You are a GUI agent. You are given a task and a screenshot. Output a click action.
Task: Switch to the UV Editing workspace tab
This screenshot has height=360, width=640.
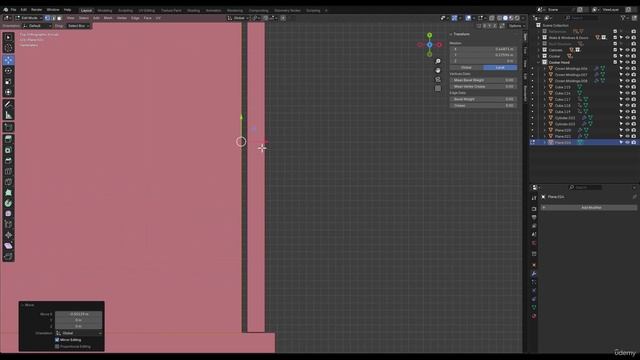tap(147, 10)
